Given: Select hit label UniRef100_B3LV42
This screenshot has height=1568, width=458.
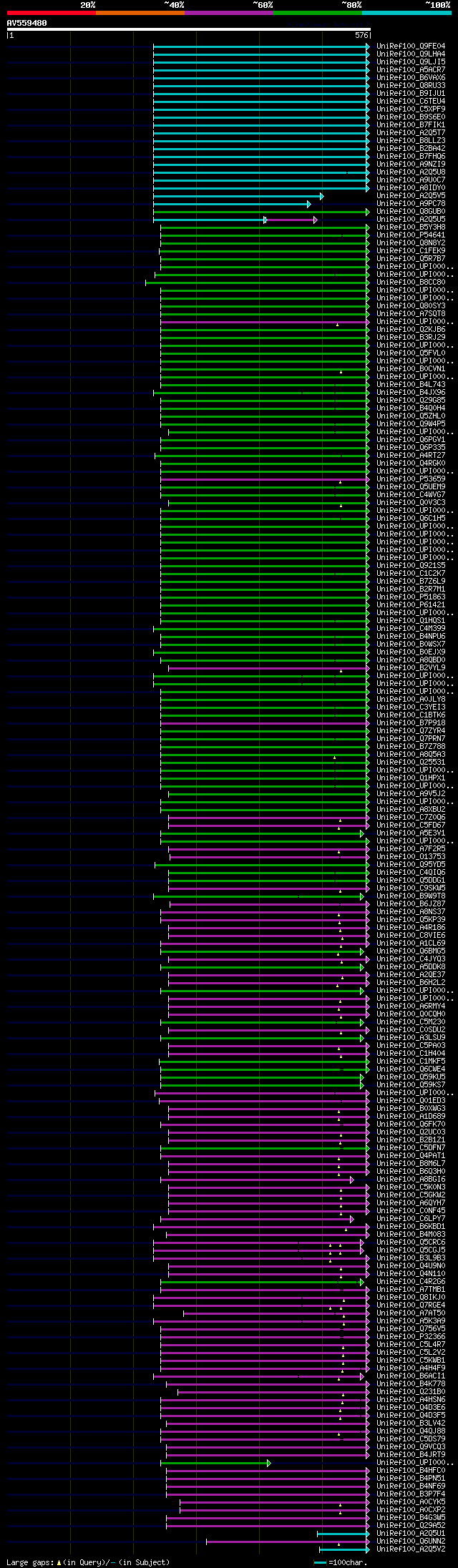Looking at the screenshot, I should click(411, 1424).
